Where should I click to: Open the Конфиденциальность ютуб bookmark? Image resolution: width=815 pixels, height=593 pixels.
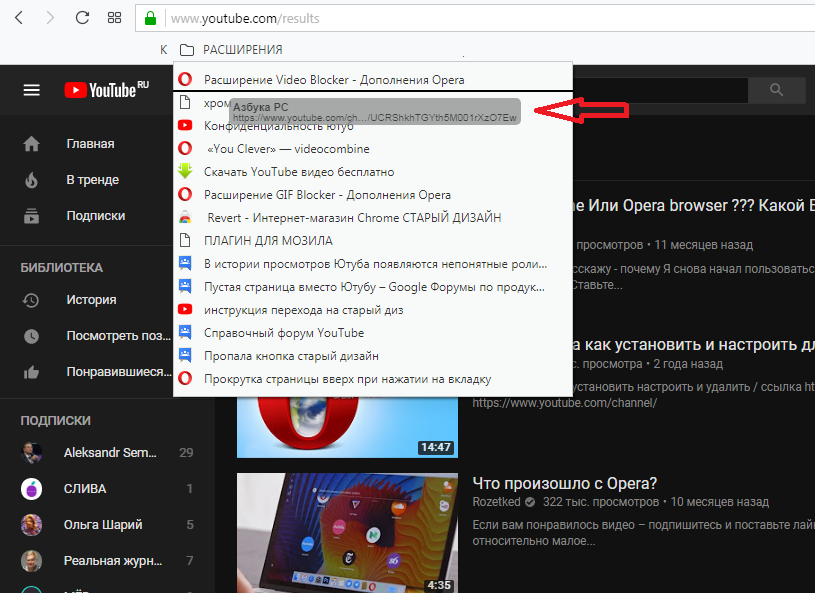pos(373,126)
